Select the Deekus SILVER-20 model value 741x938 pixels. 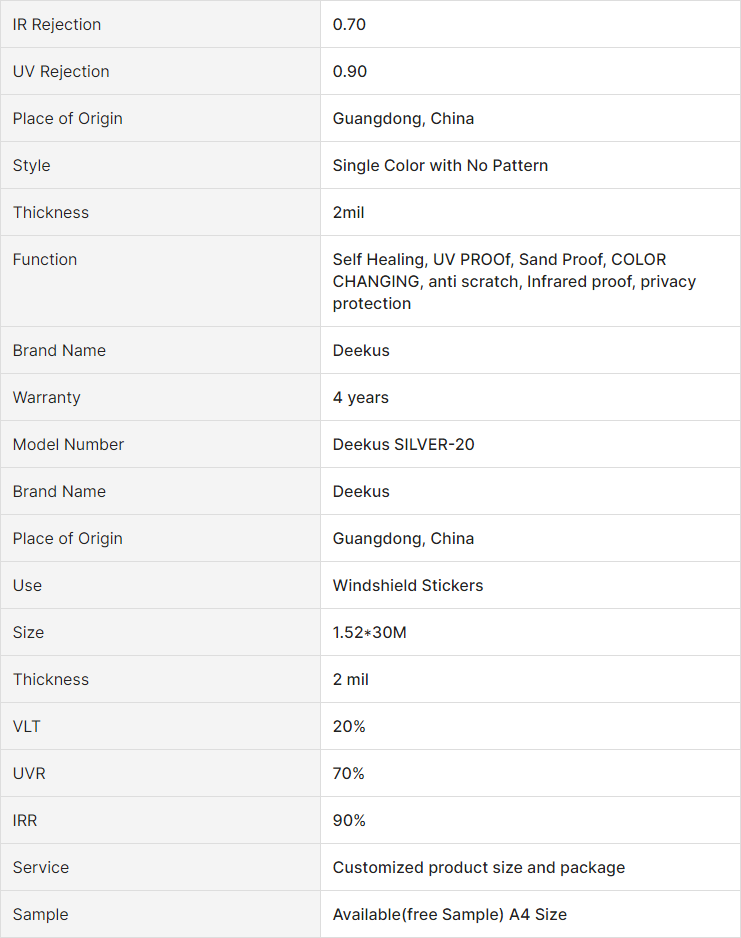pyautogui.click(x=404, y=444)
